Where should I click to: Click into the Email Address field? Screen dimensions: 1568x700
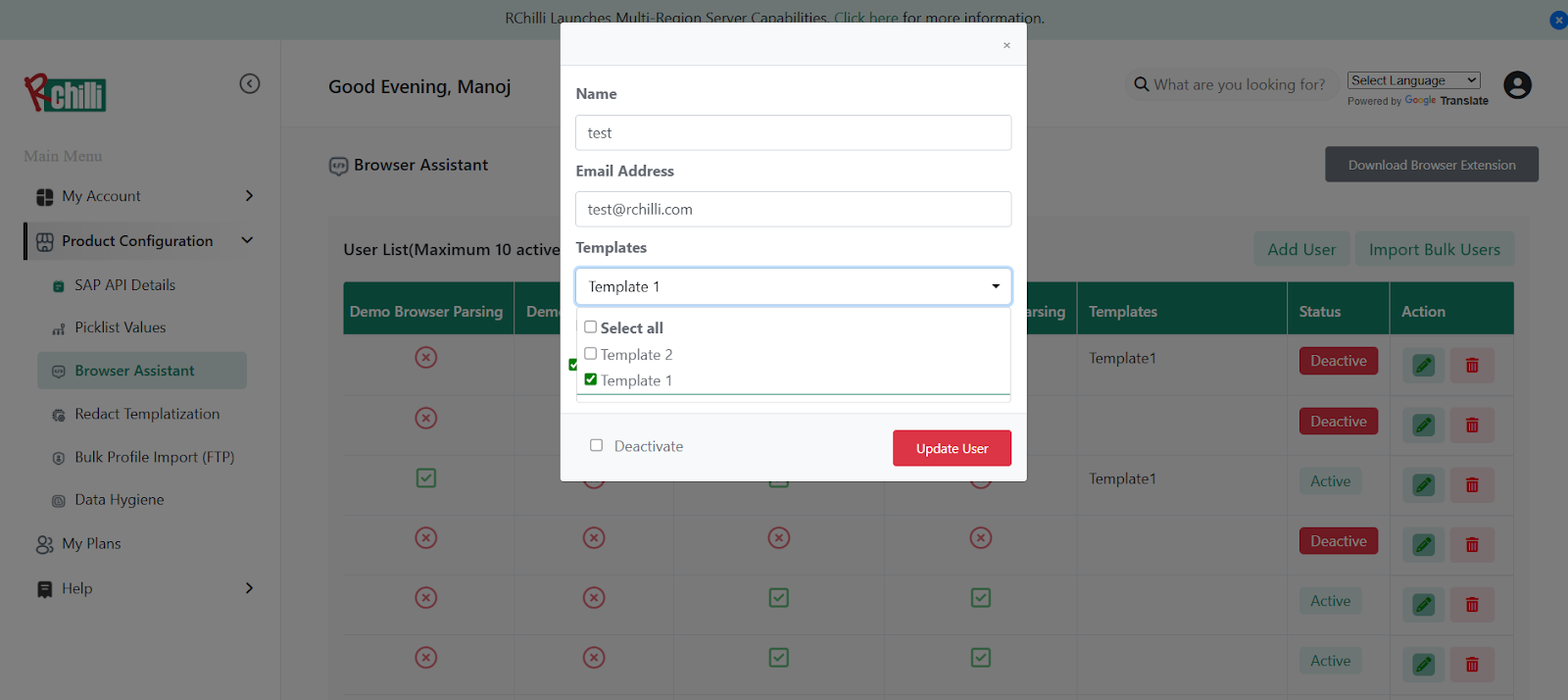point(793,209)
